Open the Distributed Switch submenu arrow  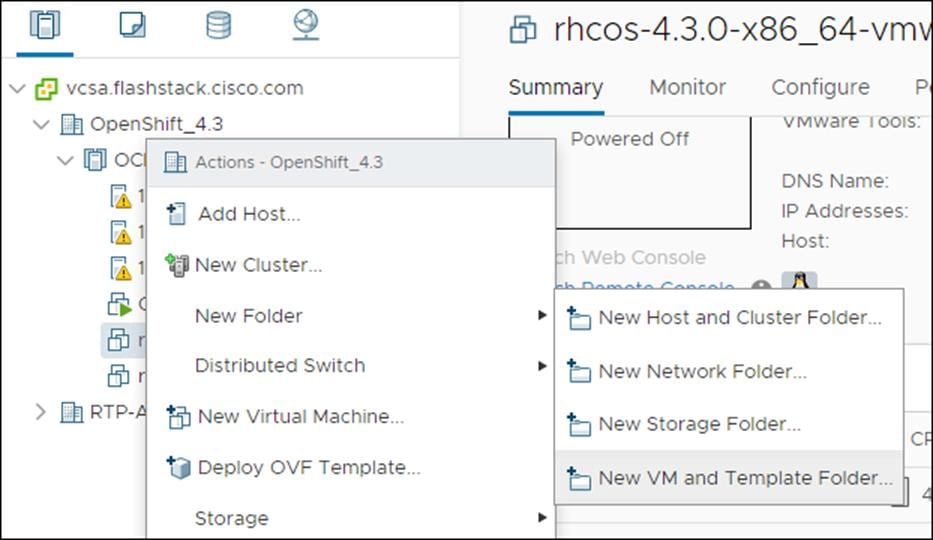(x=541, y=366)
